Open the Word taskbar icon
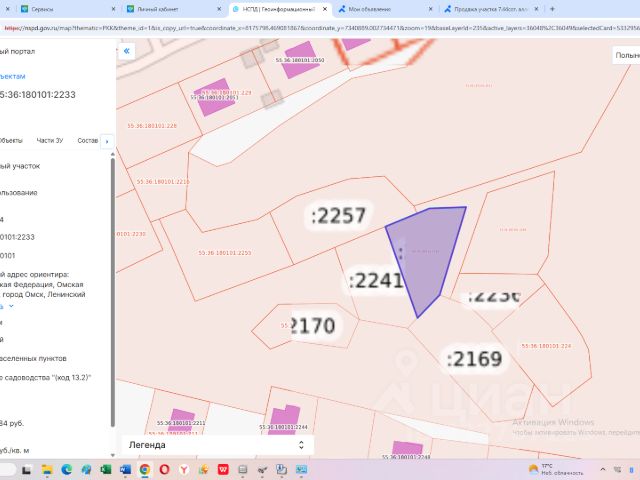Viewport: 640px width, 480px height. 125,469
